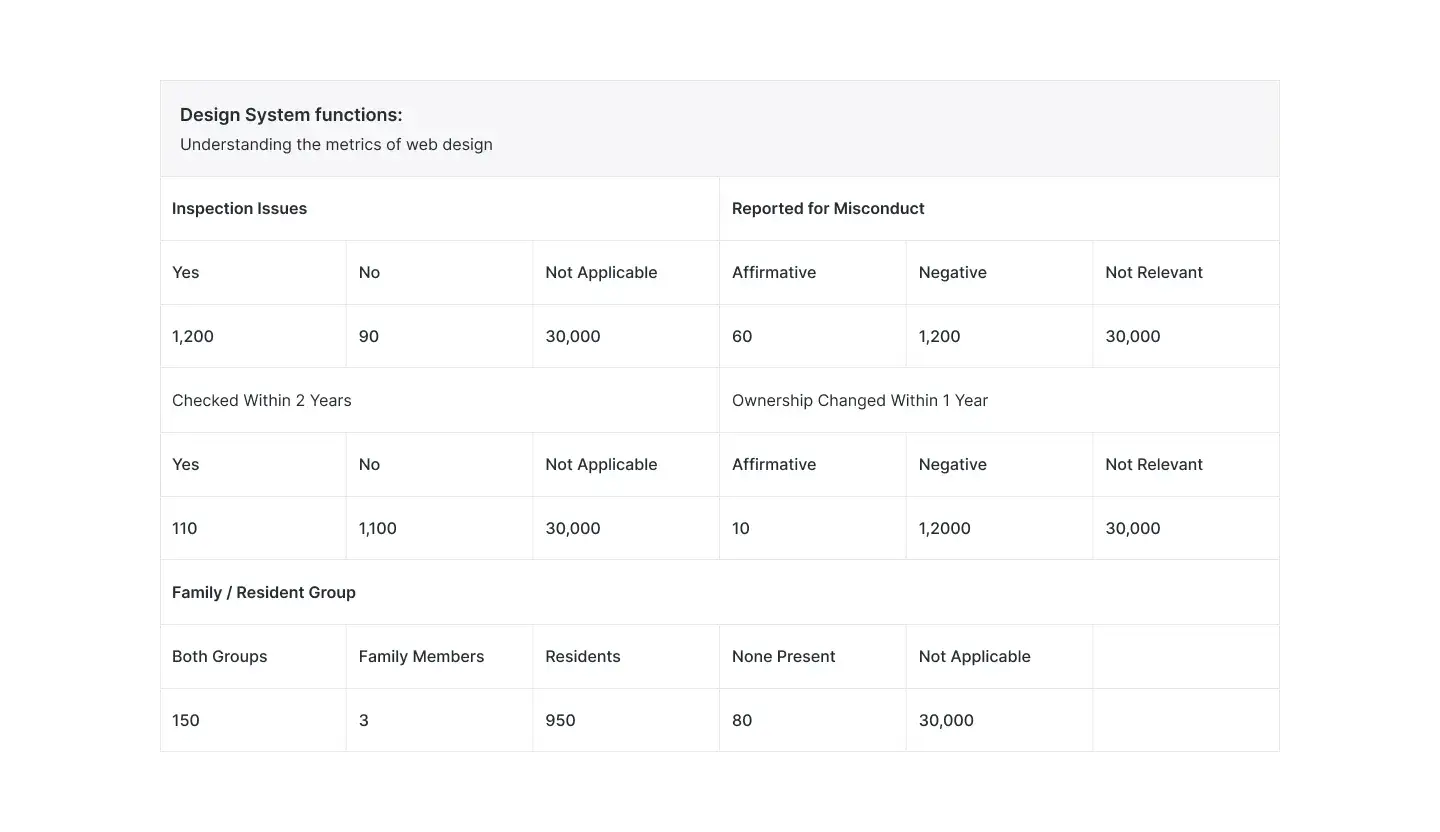Select the "Reported for Misconduct" header cell
Image resolution: width=1440 pixels, height=832 pixels.
[828, 208]
